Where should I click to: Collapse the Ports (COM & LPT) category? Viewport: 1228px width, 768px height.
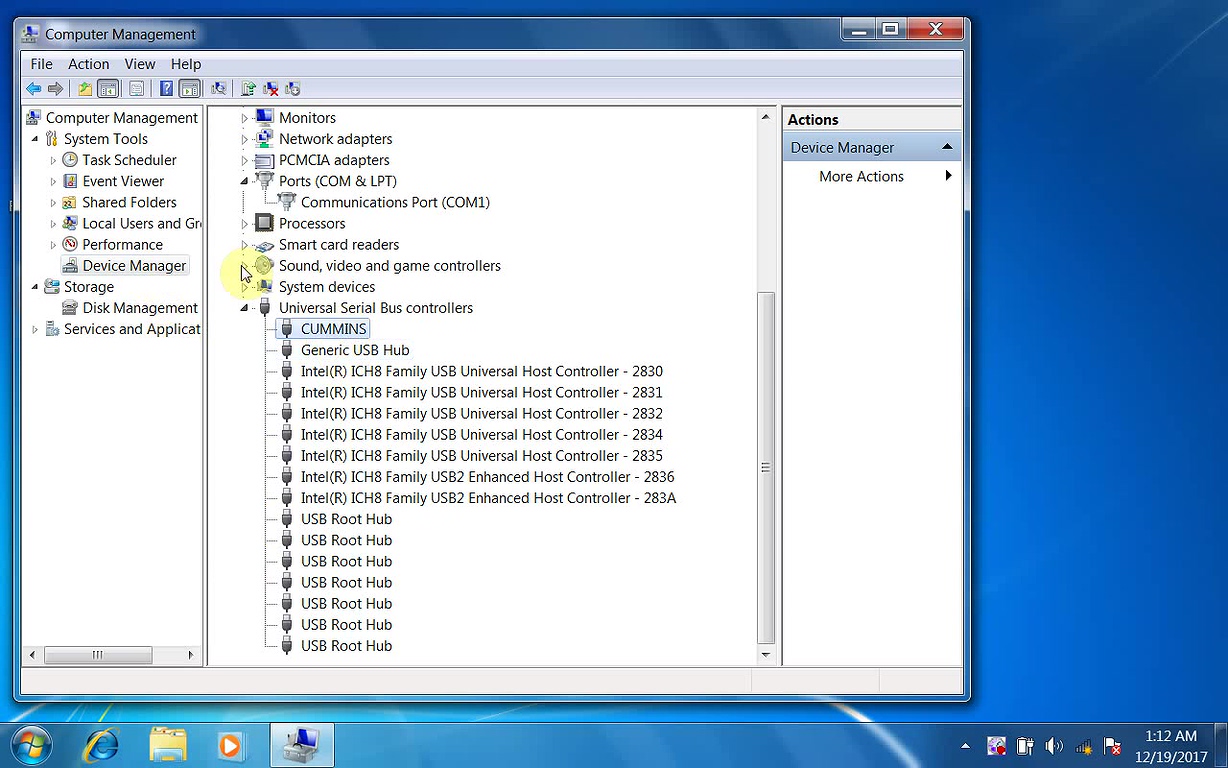244,181
